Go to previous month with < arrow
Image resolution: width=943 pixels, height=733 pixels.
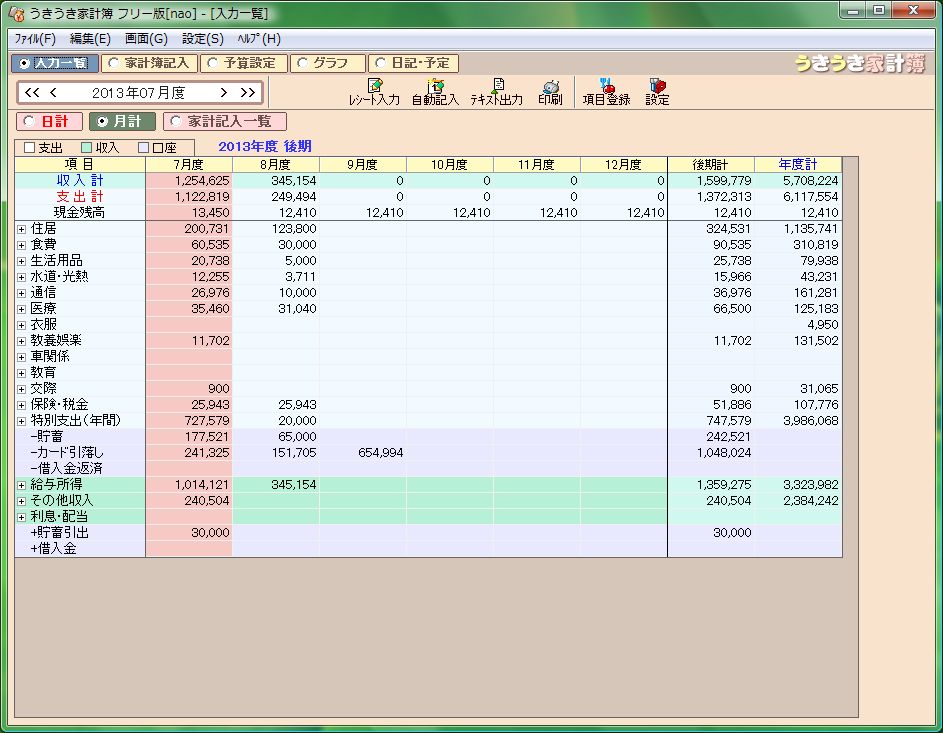[53, 93]
